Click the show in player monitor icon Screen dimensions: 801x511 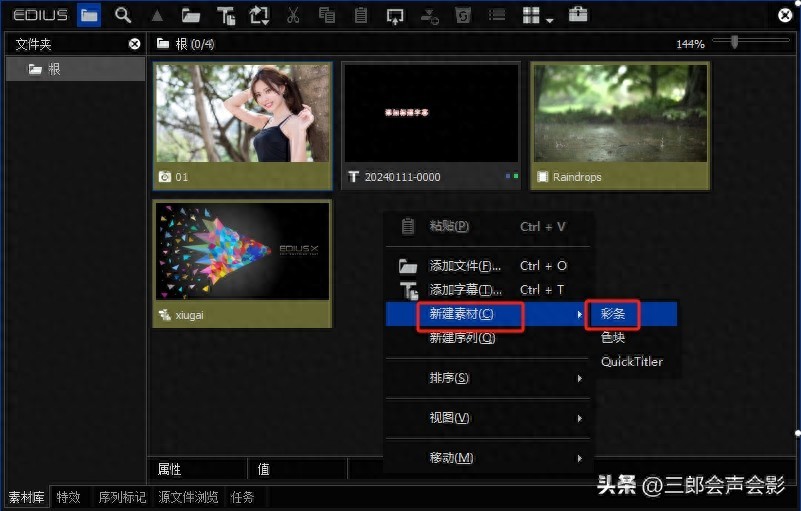(x=395, y=15)
